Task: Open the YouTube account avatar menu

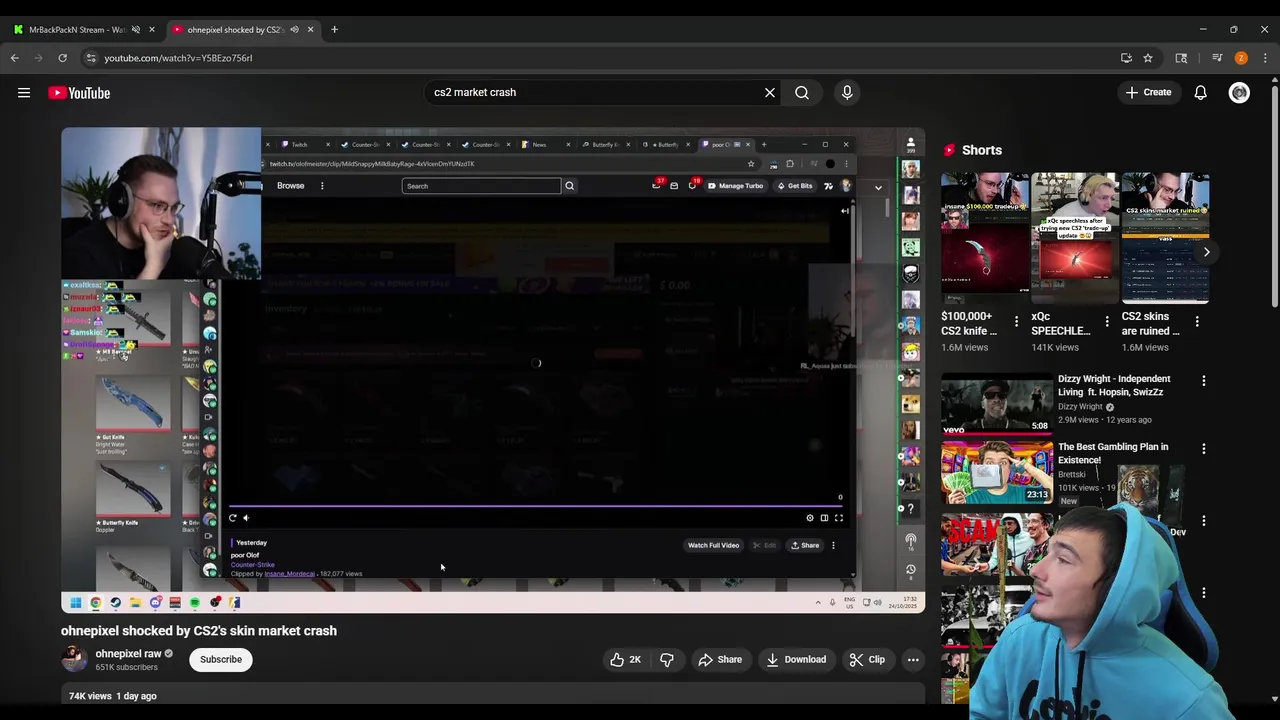Action: click(1239, 93)
